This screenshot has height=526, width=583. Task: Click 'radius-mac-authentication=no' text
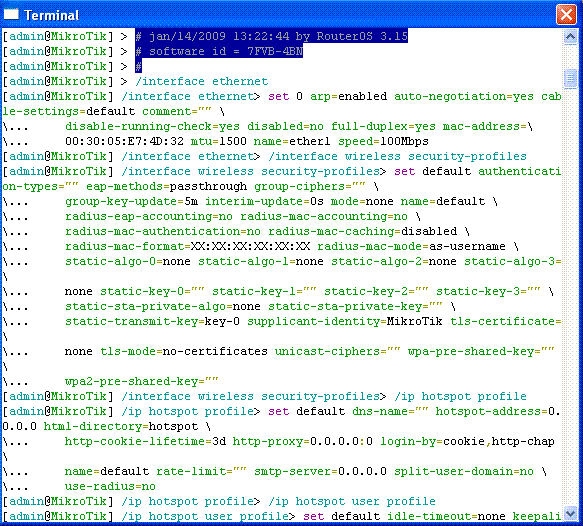(x=162, y=231)
